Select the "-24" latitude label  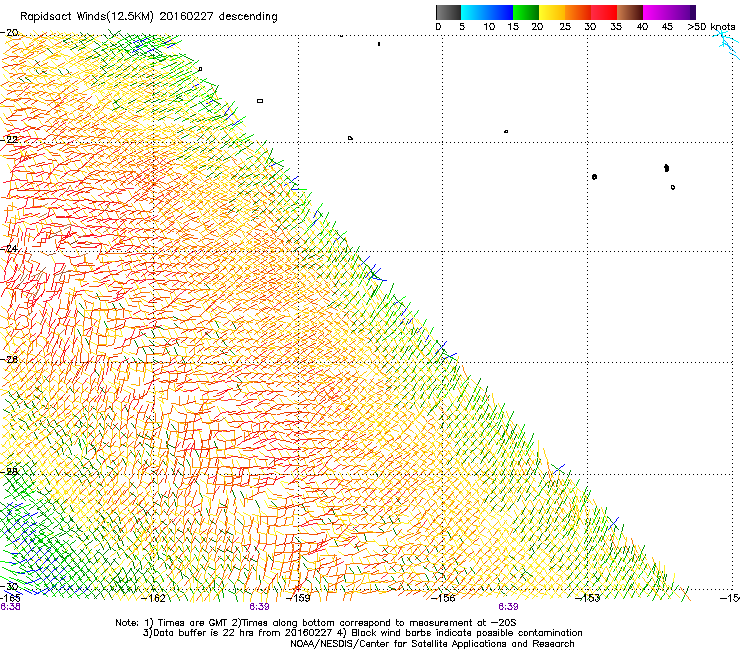click(9, 249)
